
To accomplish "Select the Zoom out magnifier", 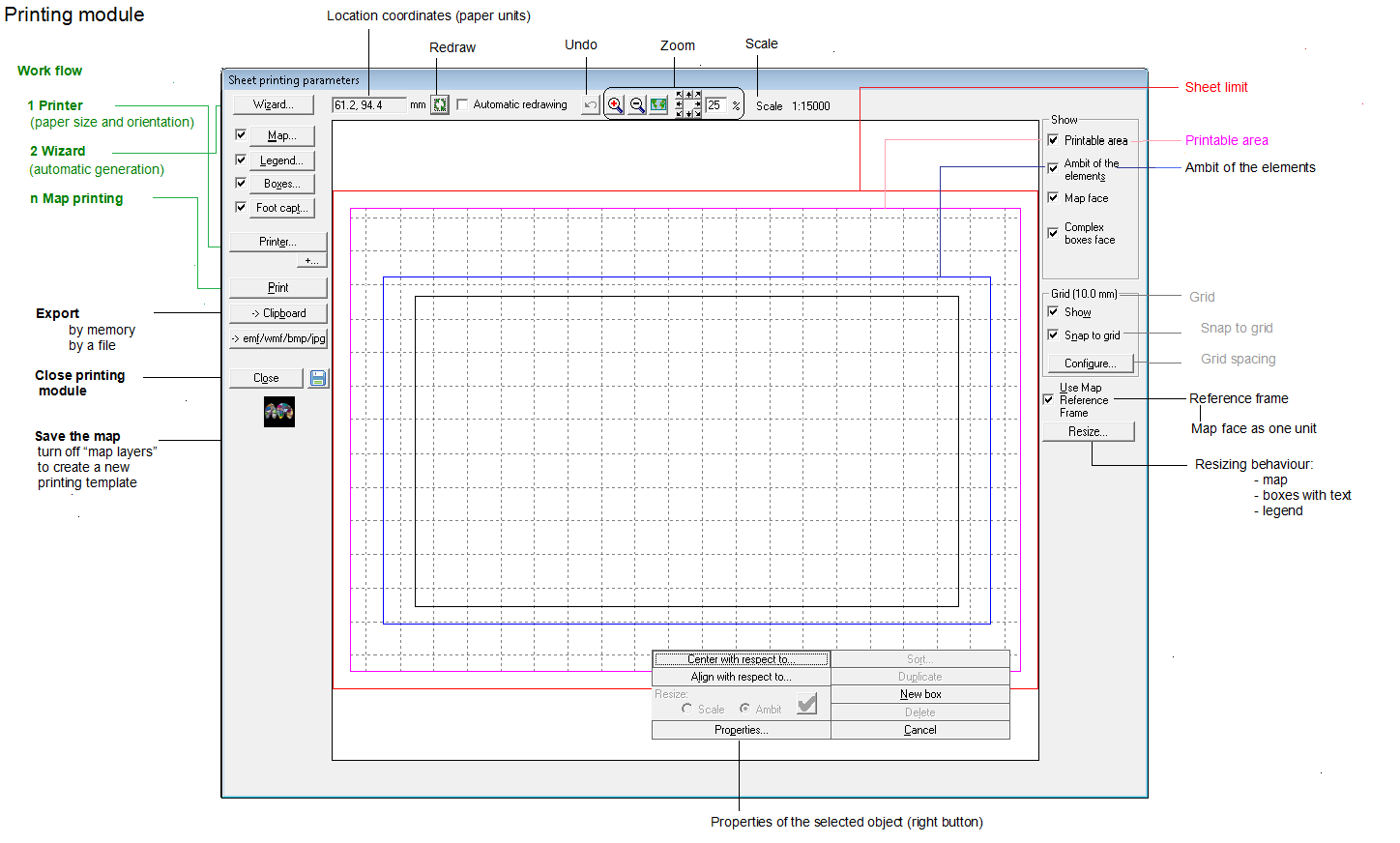I will tap(637, 105).
